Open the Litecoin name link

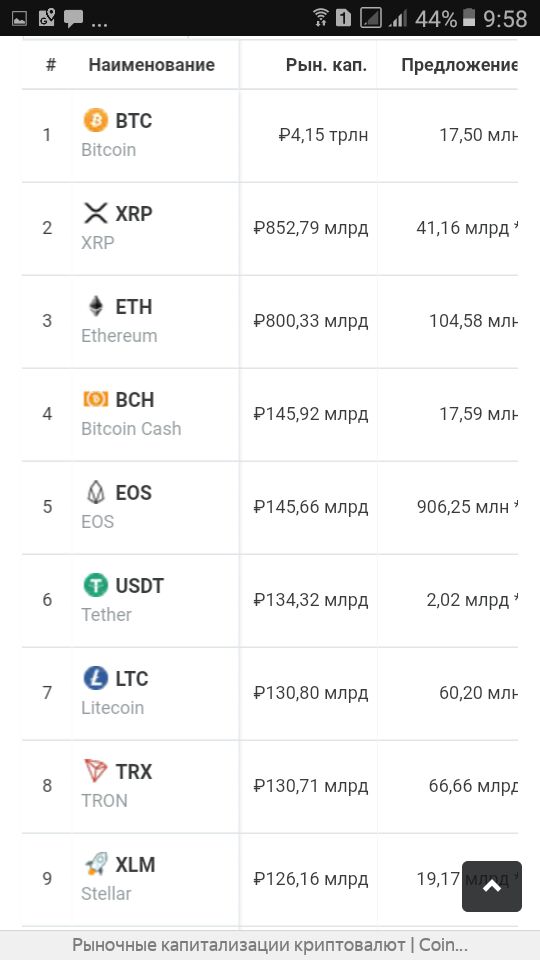click(113, 708)
